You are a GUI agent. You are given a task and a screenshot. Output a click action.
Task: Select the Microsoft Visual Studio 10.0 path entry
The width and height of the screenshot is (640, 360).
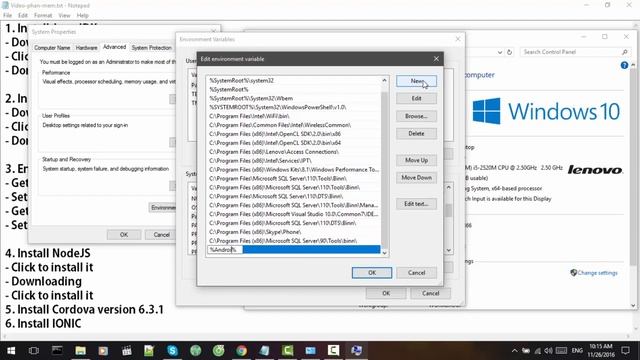pyautogui.click(x=293, y=214)
